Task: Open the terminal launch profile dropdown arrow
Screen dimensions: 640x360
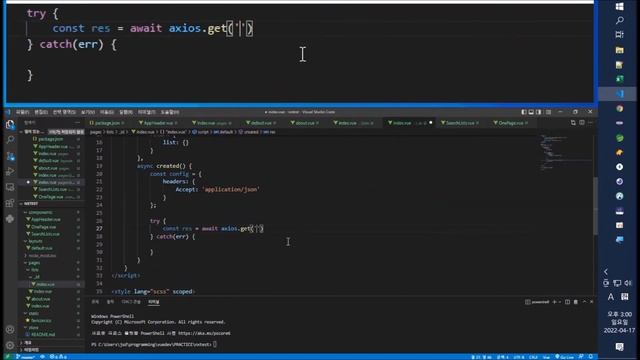Action: click(560, 302)
